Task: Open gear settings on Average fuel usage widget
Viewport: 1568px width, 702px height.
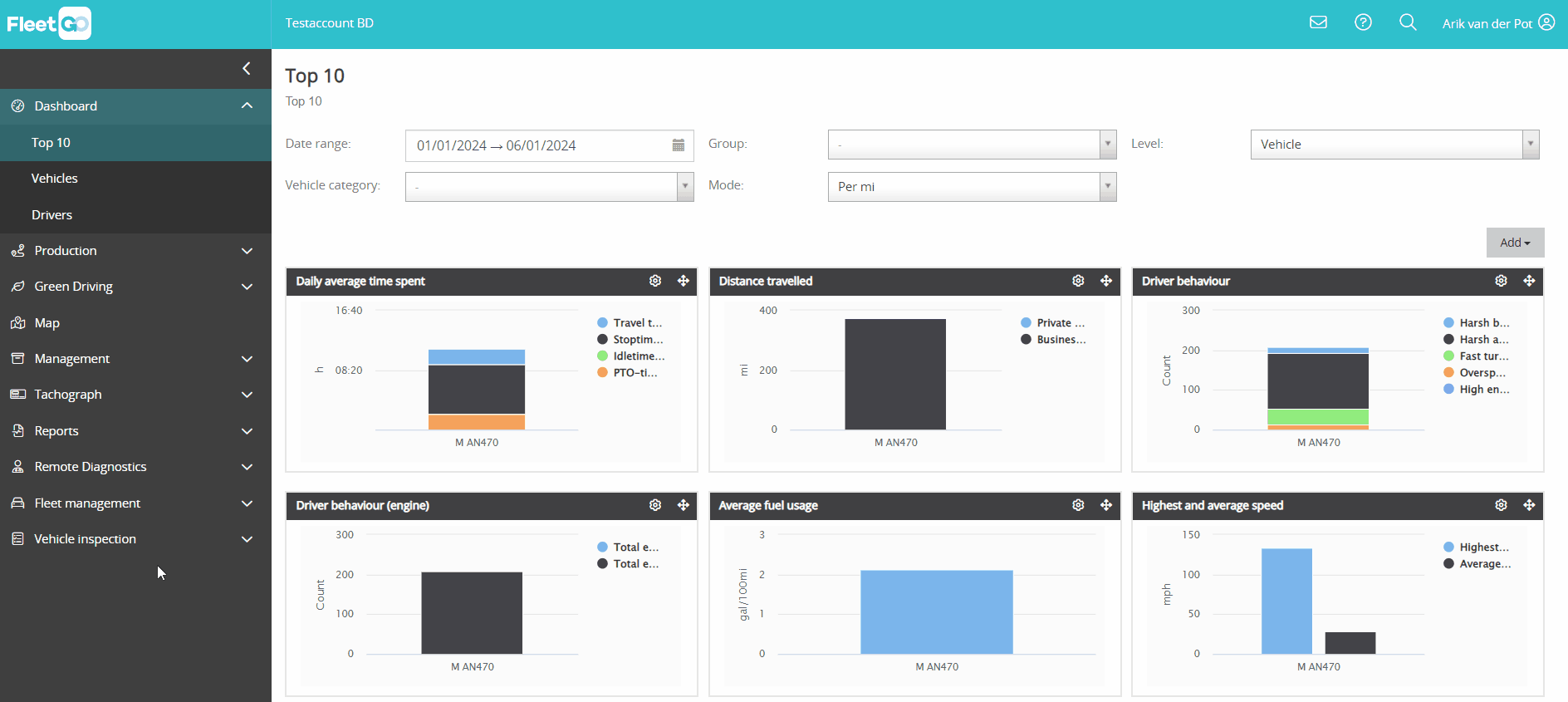Action: tap(1078, 505)
